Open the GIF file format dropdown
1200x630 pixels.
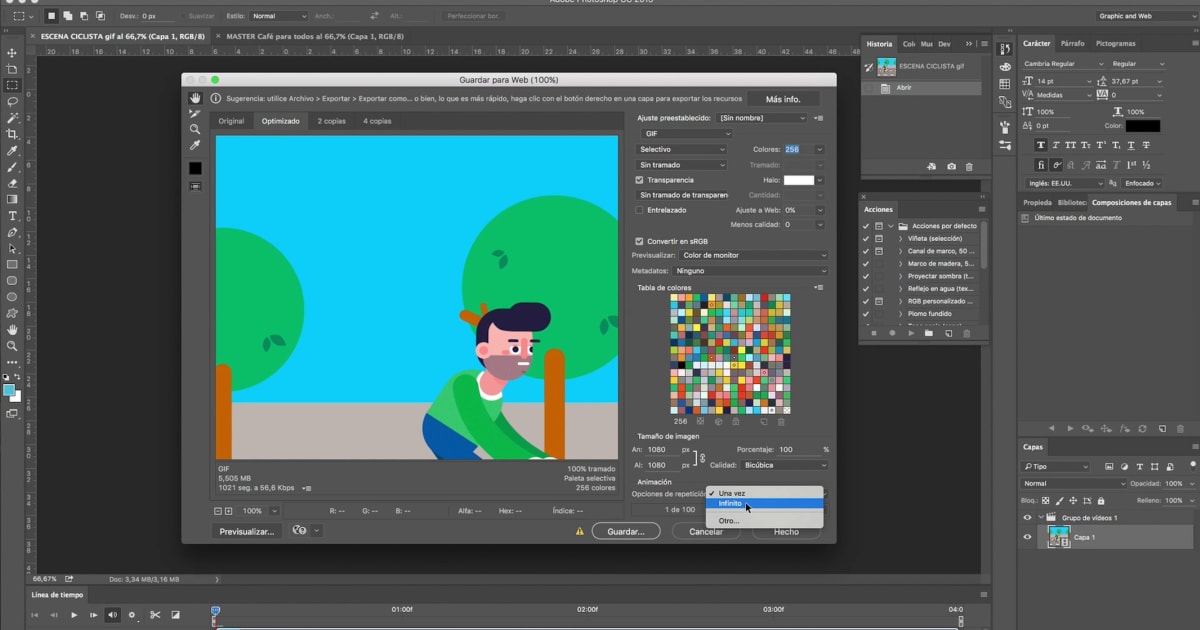pos(688,133)
